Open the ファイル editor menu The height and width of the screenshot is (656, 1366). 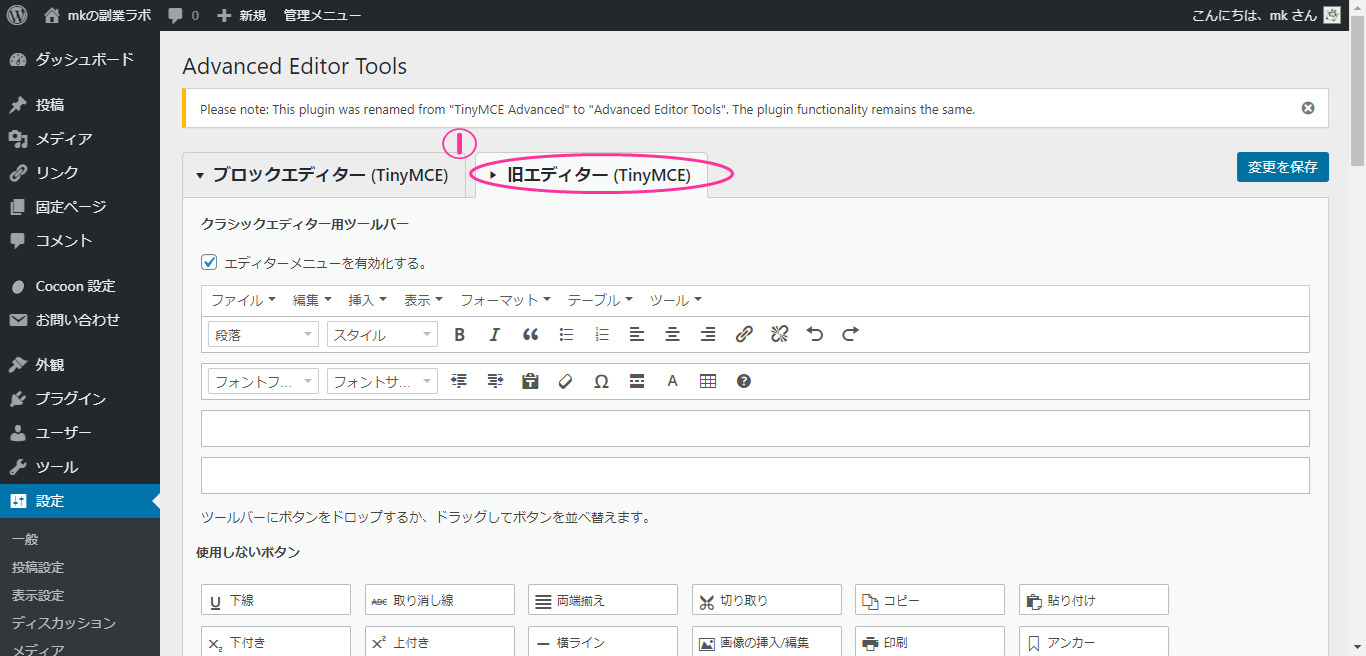tap(243, 300)
